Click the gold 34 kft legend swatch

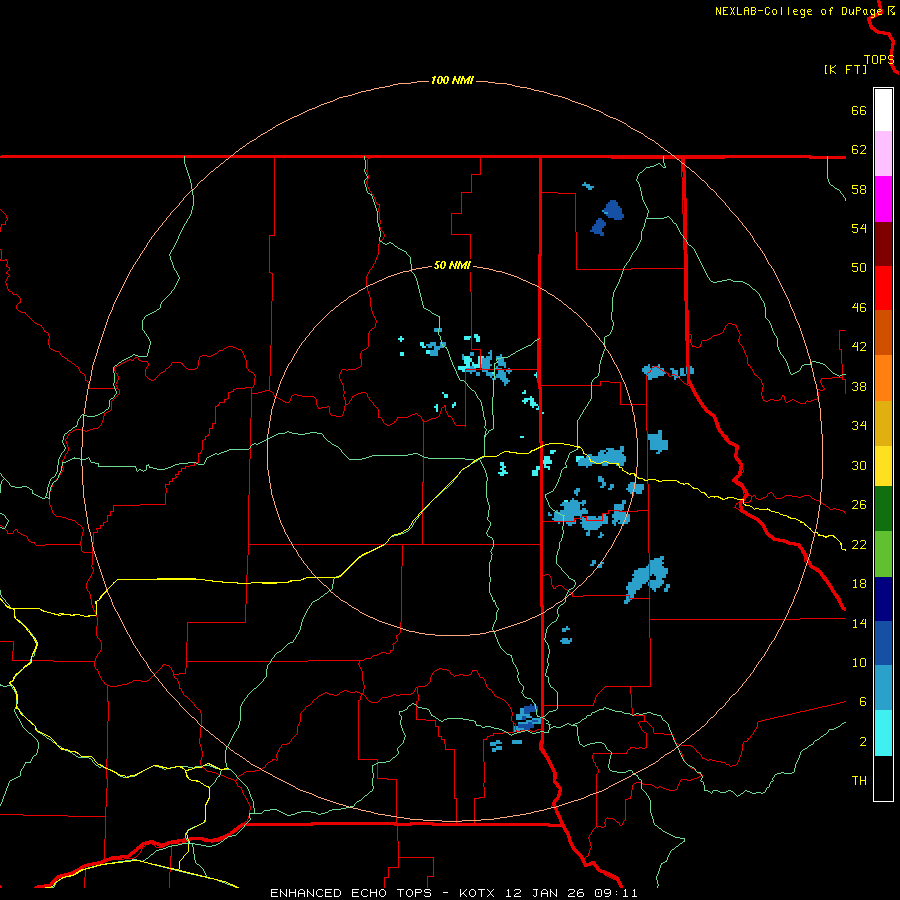(x=883, y=423)
